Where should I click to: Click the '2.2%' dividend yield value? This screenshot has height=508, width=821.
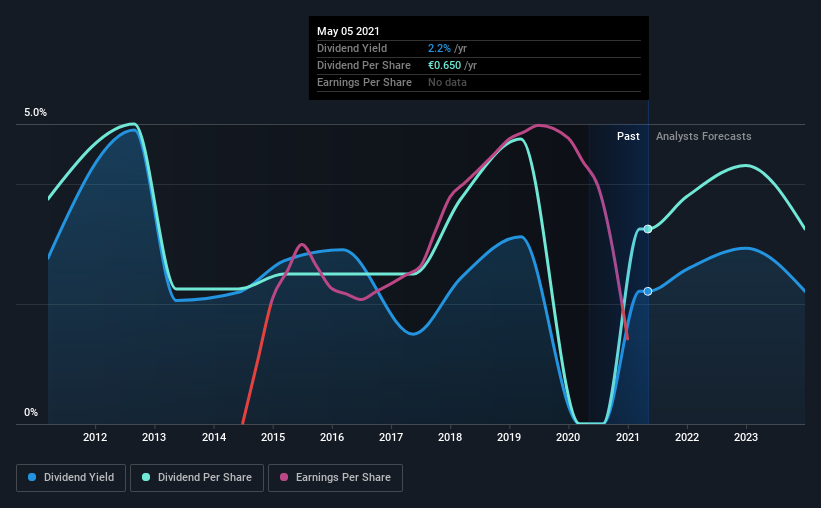coord(439,48)
